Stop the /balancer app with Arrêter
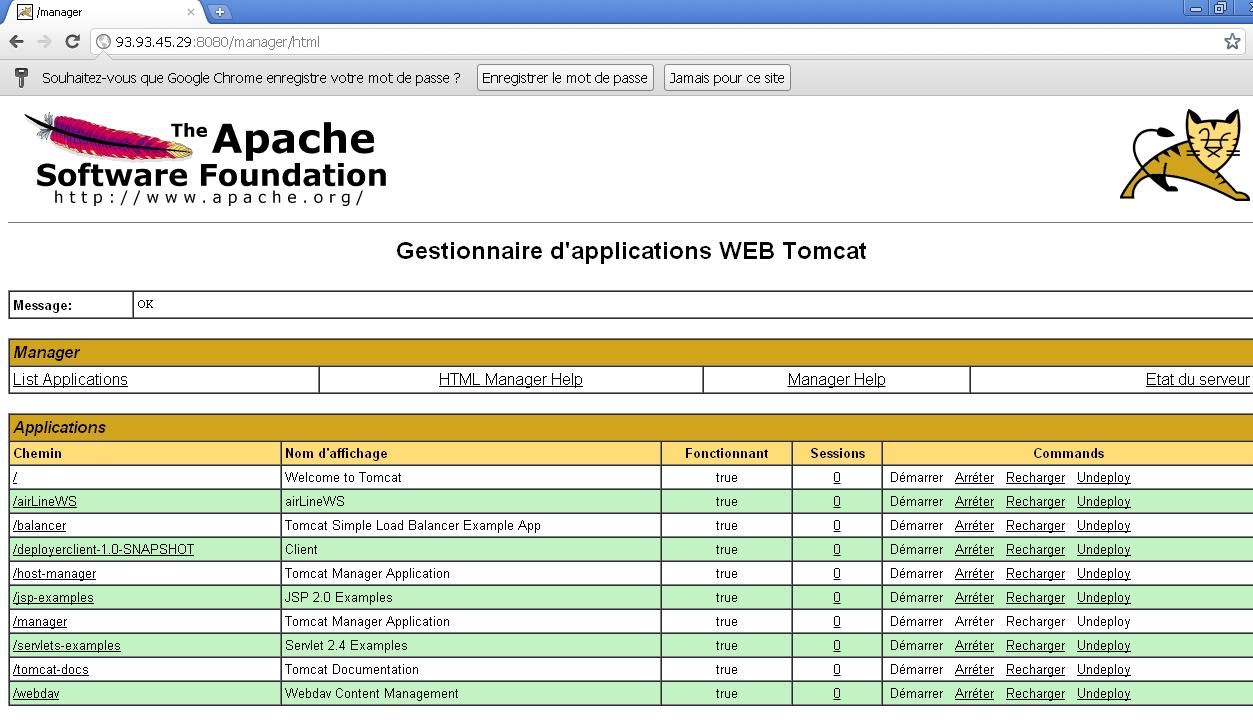 pos(974,526)
